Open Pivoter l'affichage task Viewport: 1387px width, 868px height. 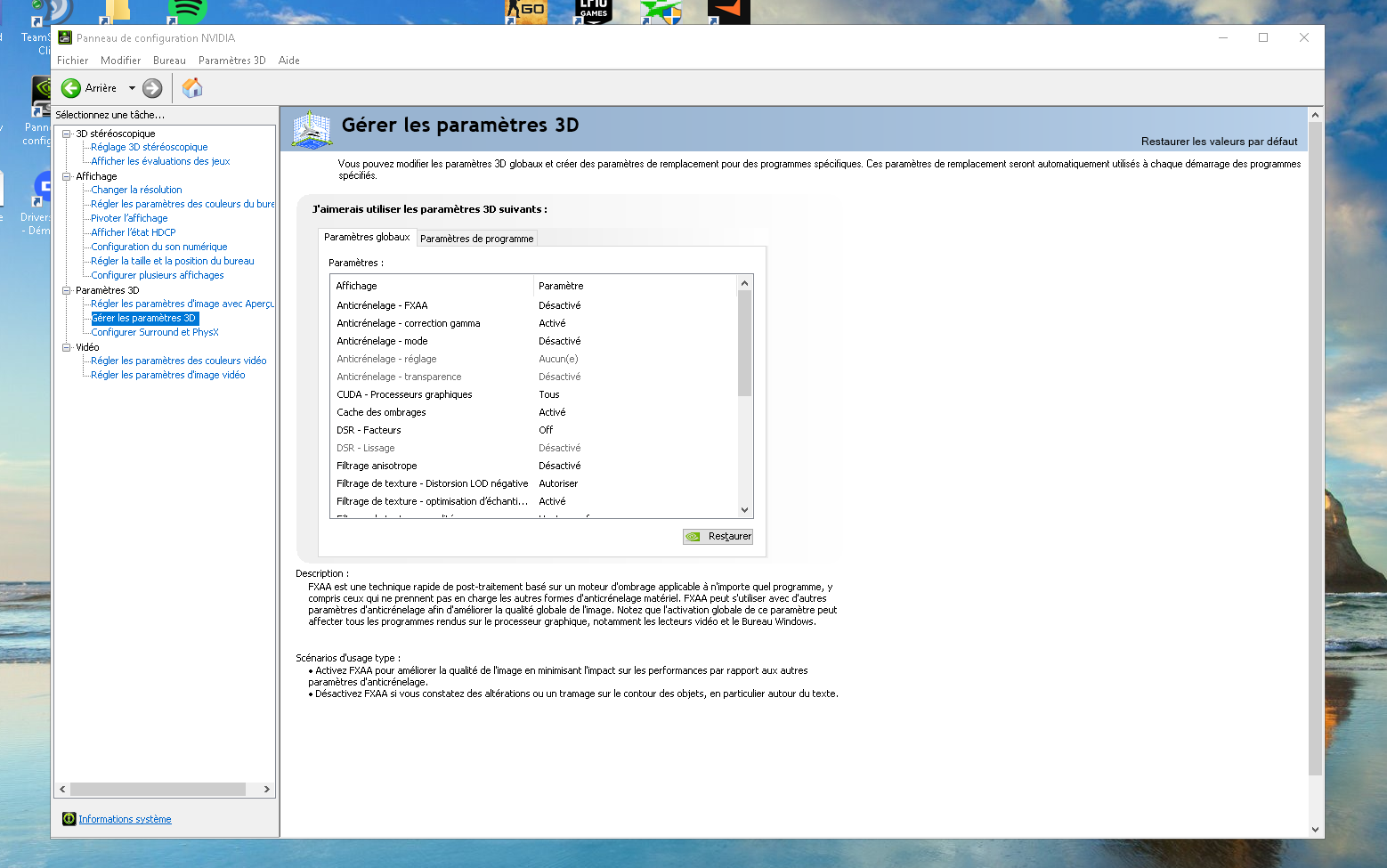point(129,218)
